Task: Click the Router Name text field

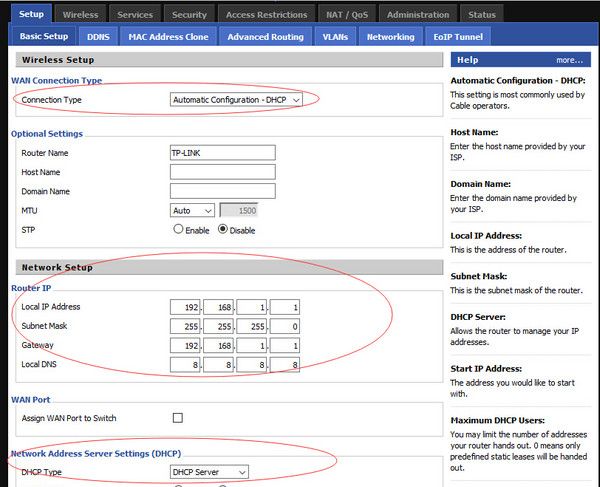Action: (222, 153)
